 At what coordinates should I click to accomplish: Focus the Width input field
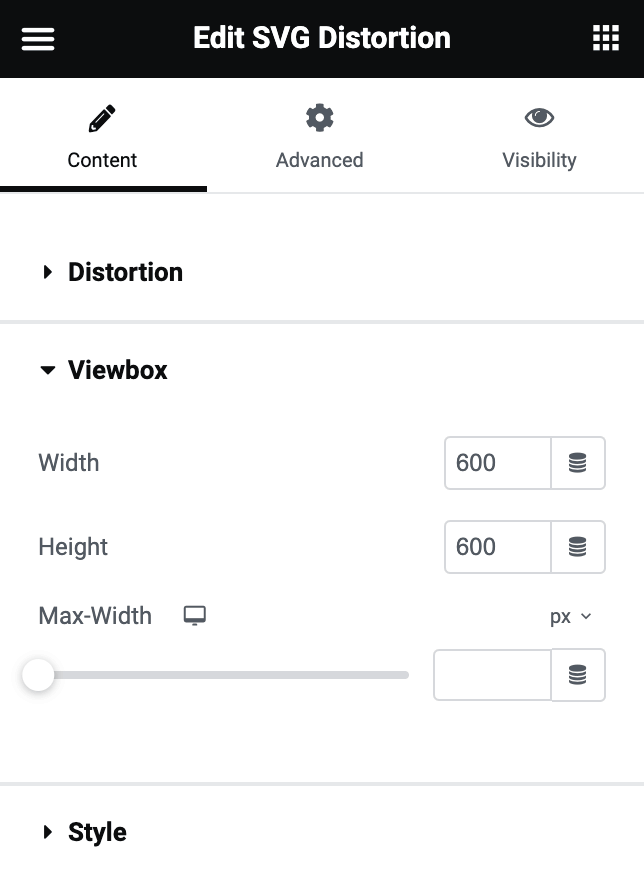click(x=497, y=463)
